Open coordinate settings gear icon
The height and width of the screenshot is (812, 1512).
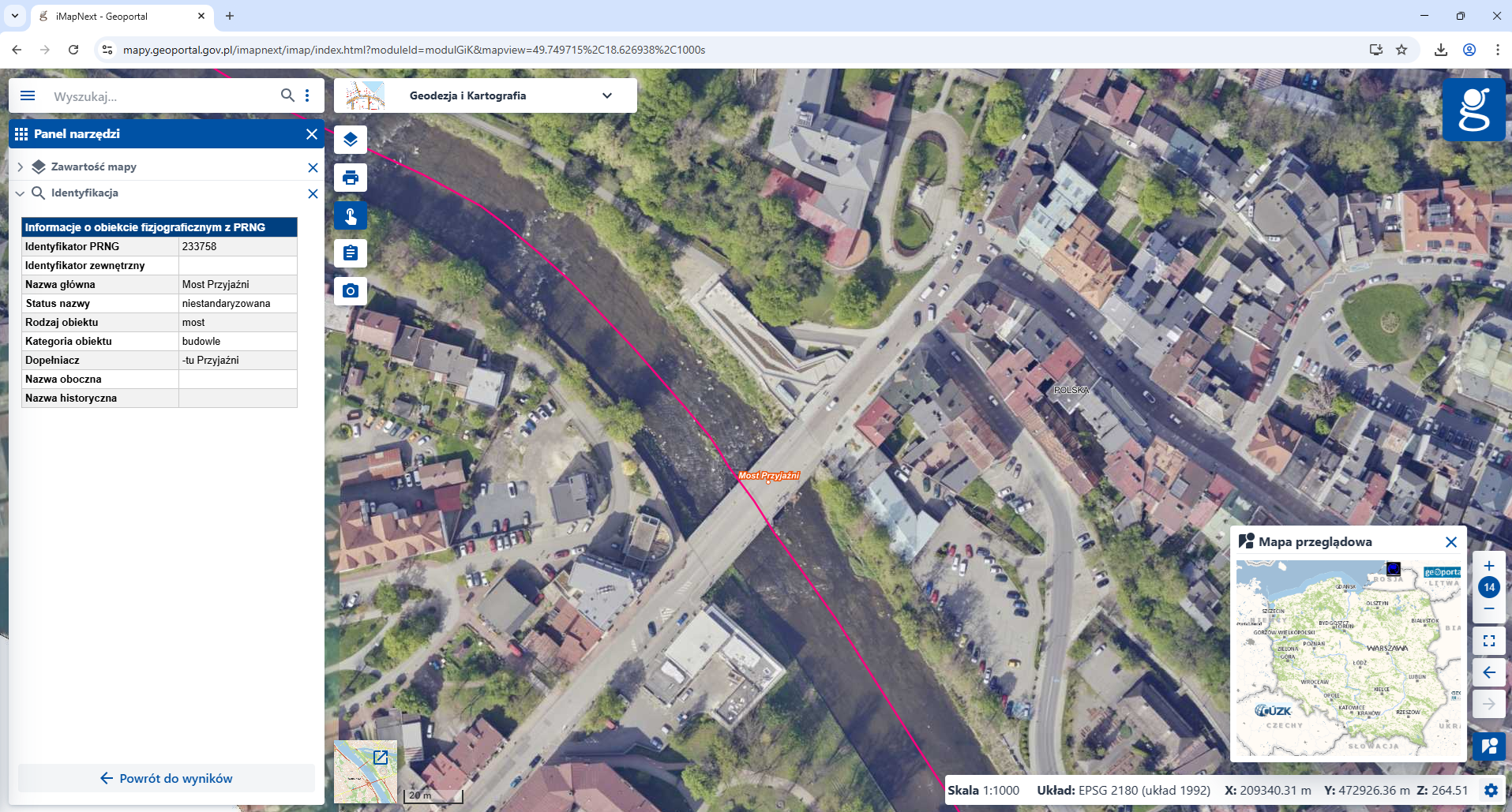pyautogui.click(x=1491, y=790)
